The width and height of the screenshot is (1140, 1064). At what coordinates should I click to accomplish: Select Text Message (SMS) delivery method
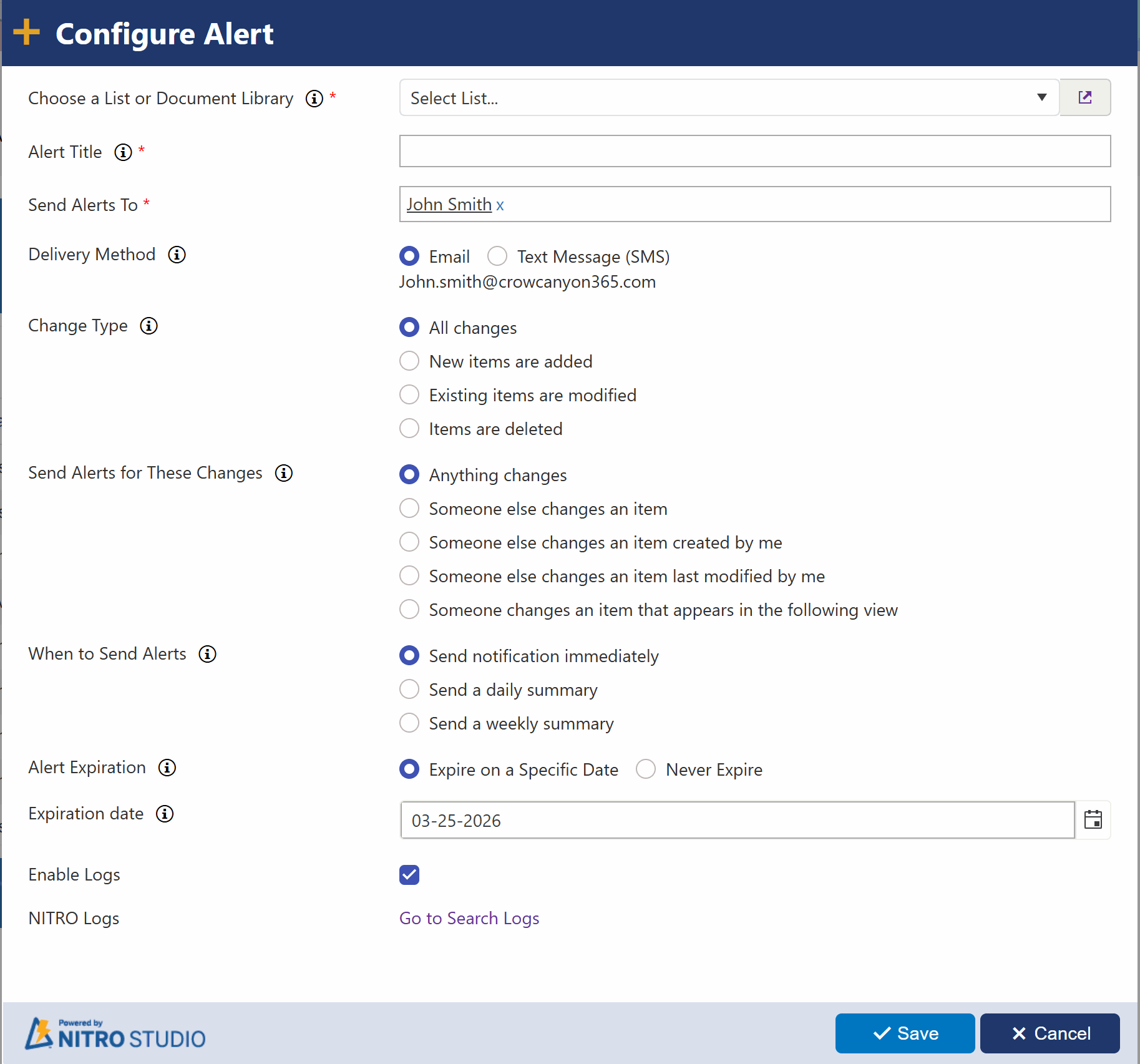497,256
